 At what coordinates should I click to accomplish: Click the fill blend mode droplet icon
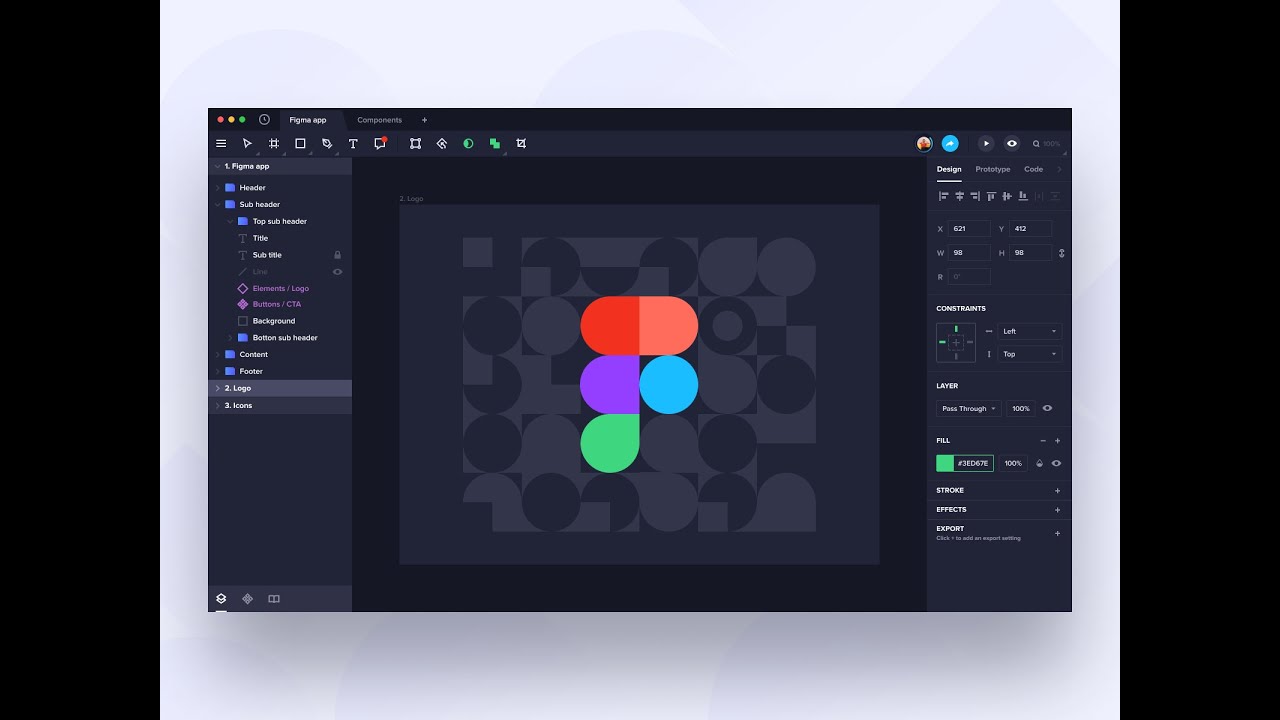click(x=1039, y=464)
